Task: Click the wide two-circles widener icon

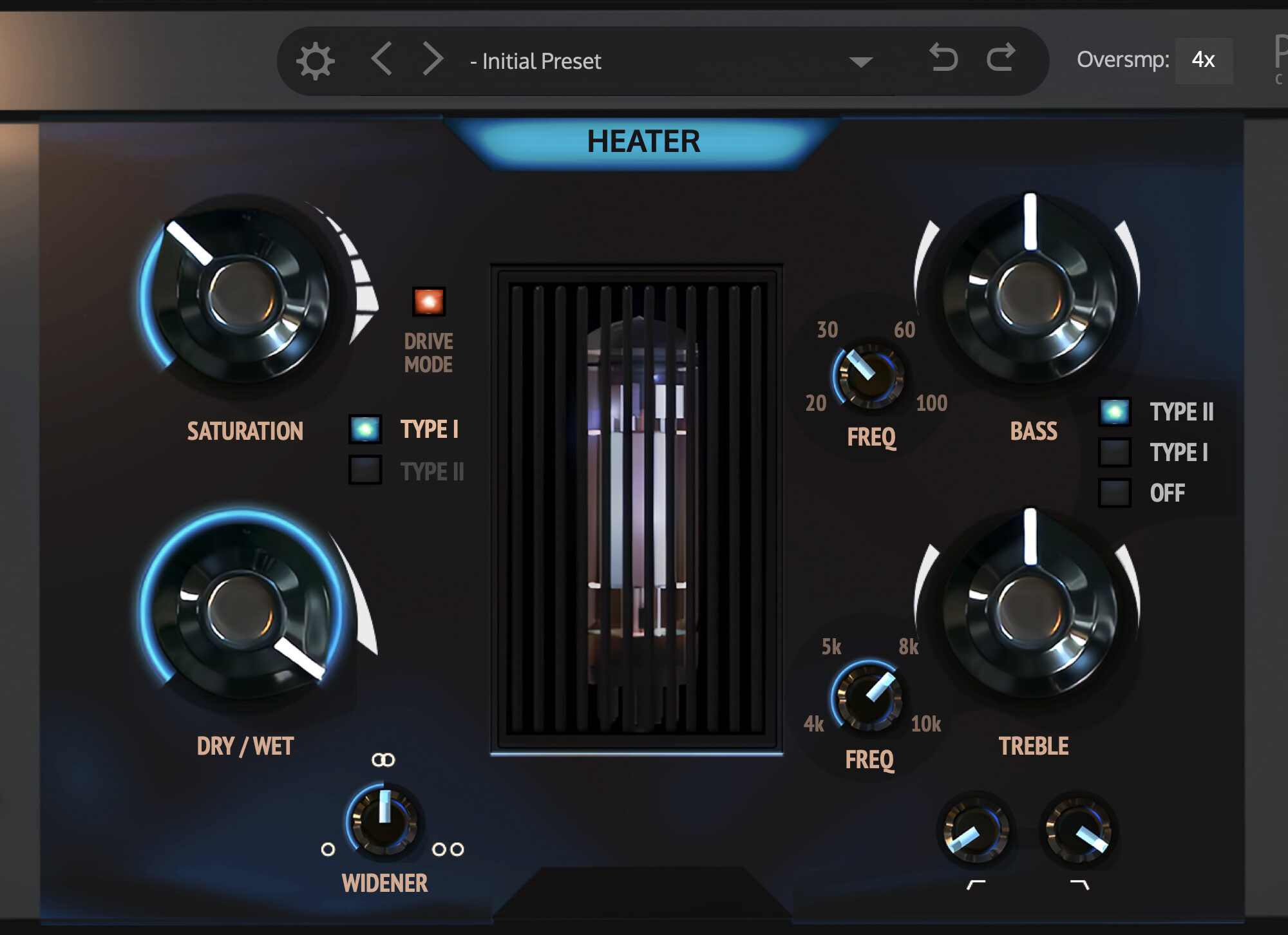Action: 448,849
